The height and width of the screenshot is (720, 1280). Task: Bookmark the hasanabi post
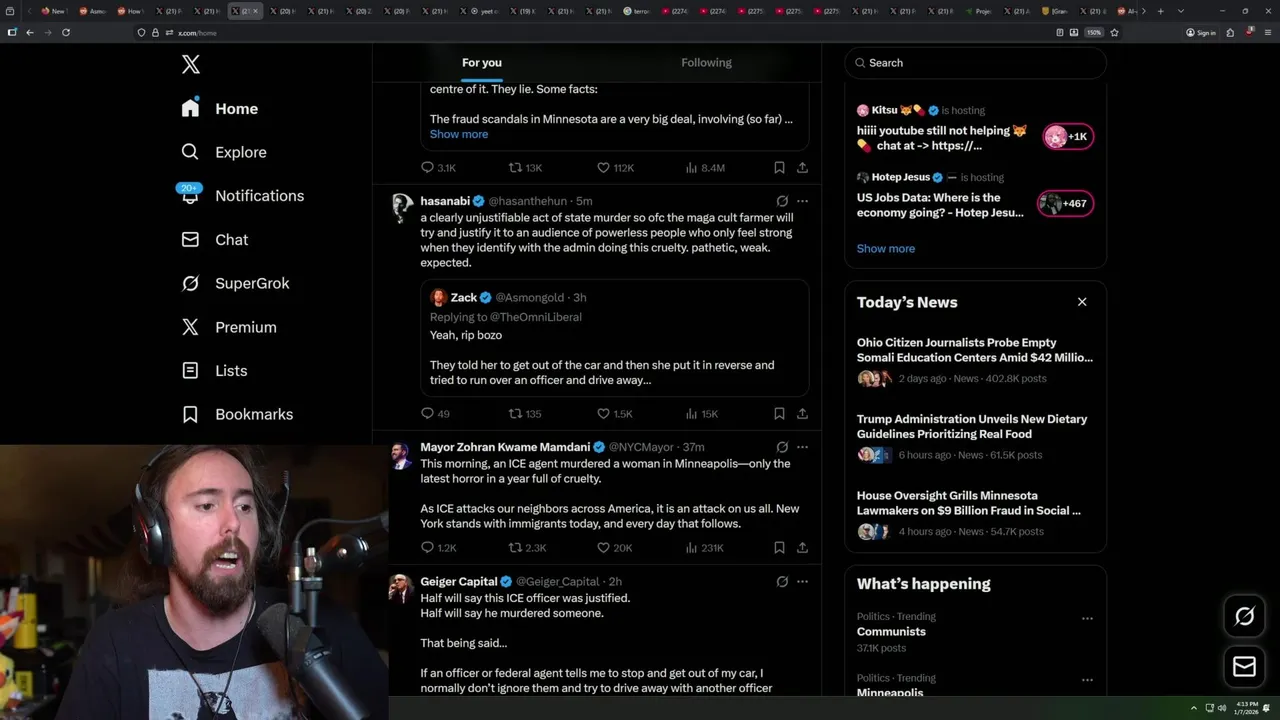tap(779, 414)
